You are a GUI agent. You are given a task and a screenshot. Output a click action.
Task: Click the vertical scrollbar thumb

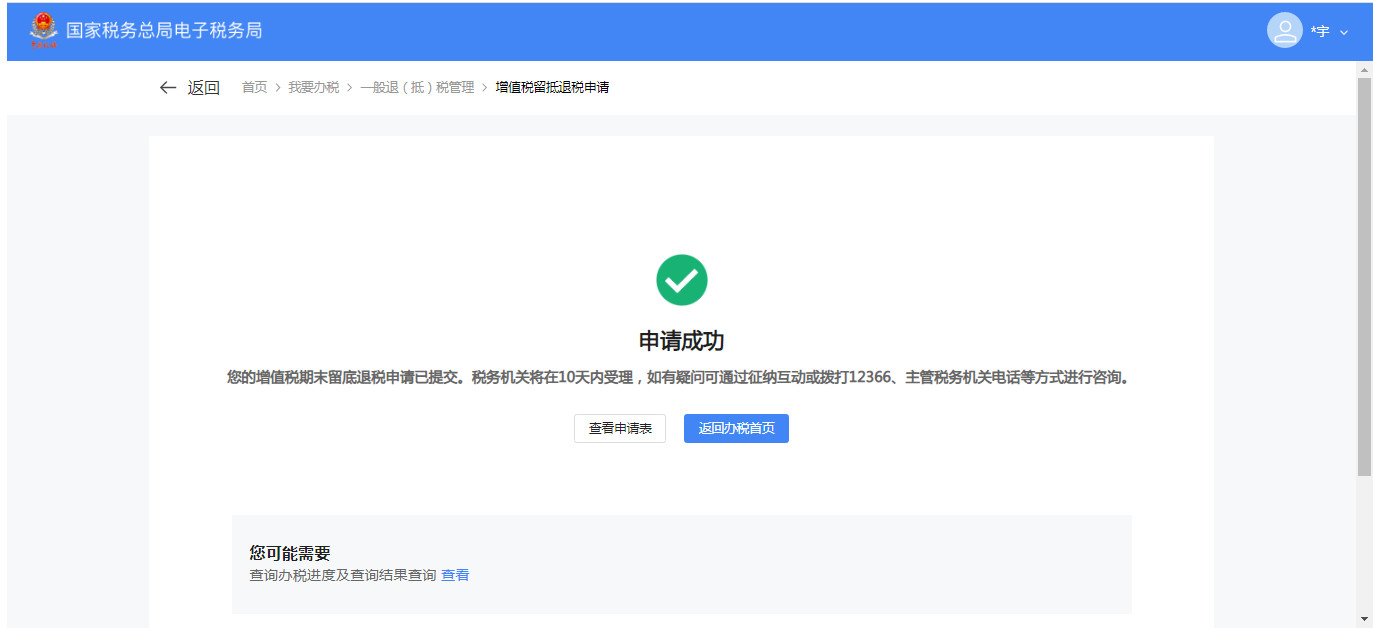click(1364, 275)
